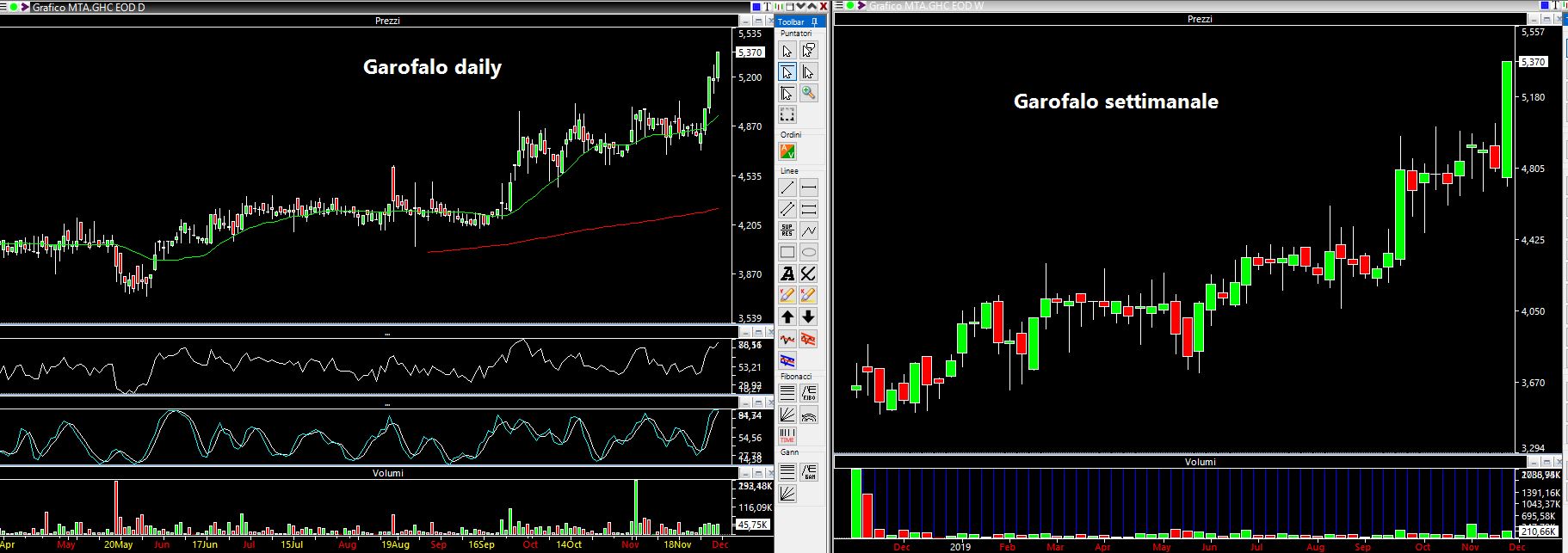The height and width of the screenshot is (553, 1568).
Task: Select the checkmark line tool
Action: (x=808, y=273)
